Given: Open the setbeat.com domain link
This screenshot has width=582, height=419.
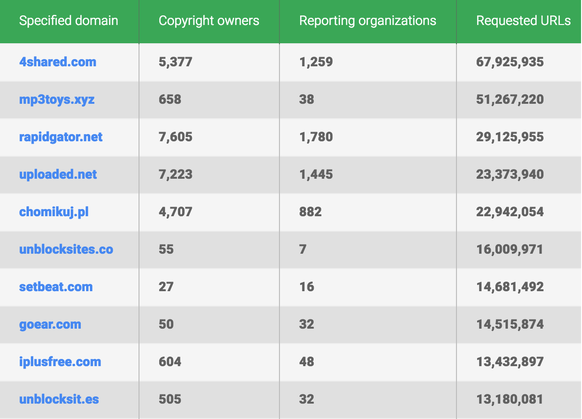Looking at the screenshot, I should (56, 287).
